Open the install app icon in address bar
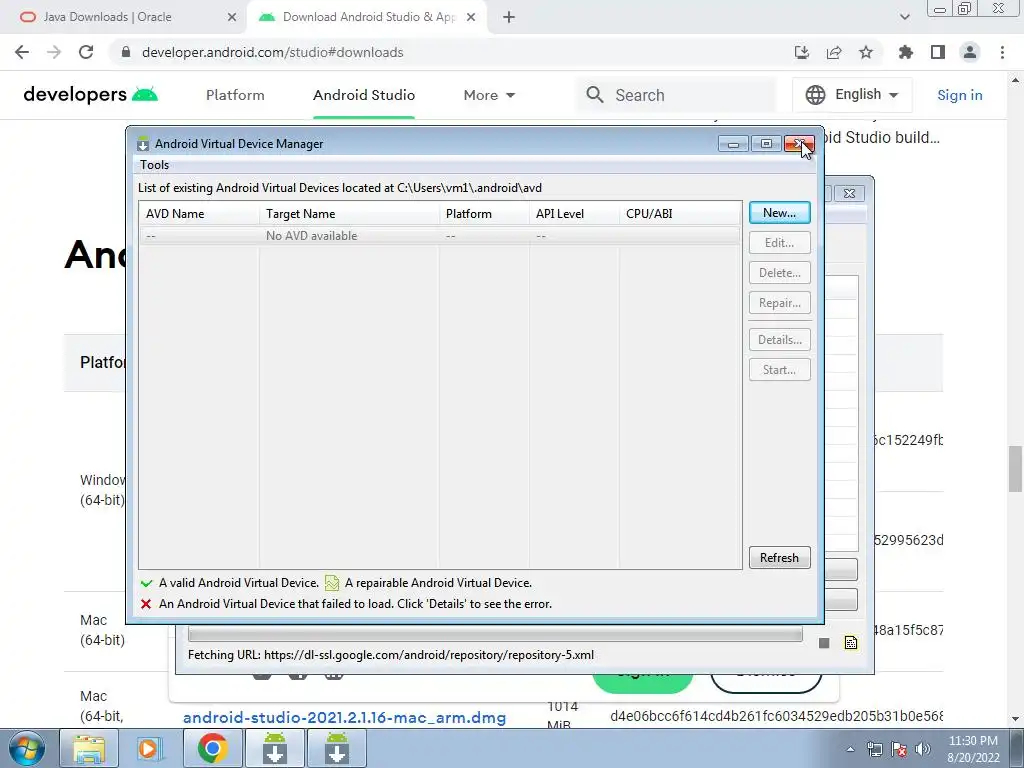1024x768 pixels. coord(801,52)
